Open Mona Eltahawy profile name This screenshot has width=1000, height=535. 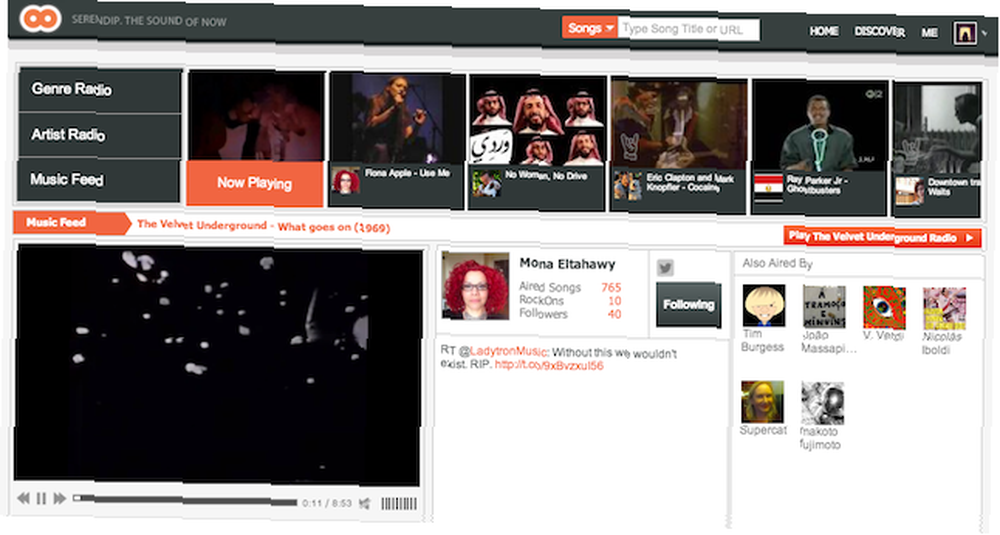pyautogui.click(x=567, y=264)
